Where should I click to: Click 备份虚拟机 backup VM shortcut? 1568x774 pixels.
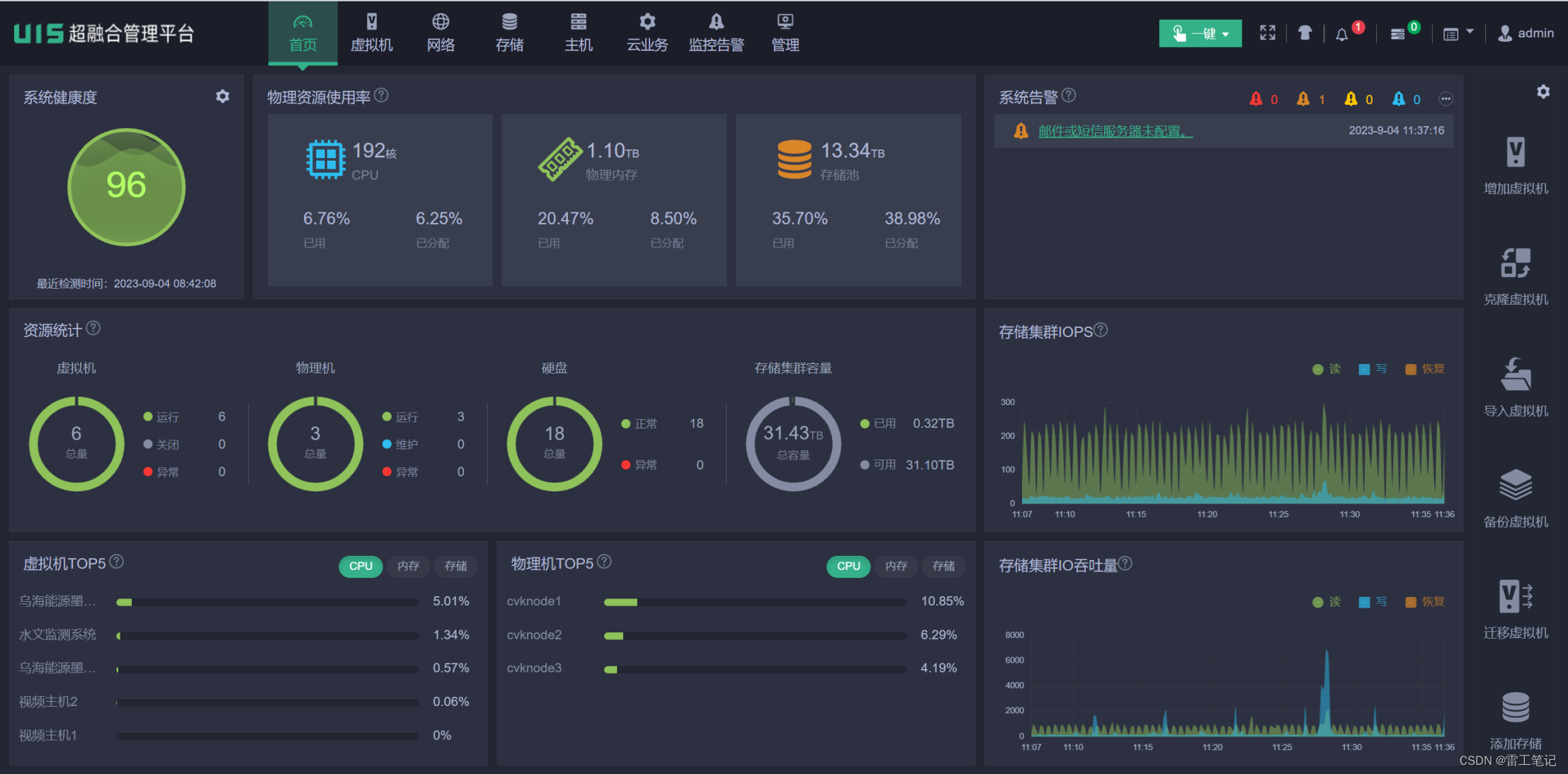1516,499
